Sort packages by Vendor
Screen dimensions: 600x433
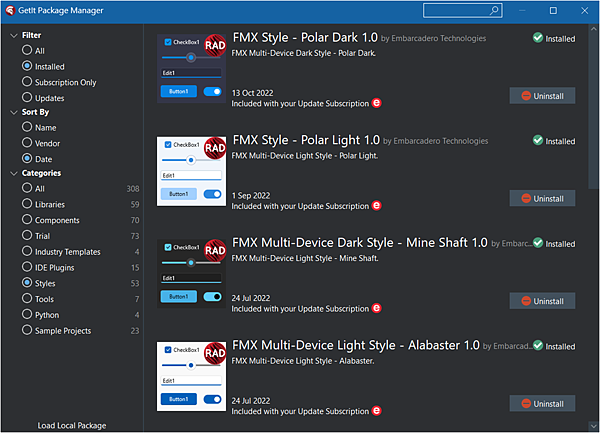(27, 143)
